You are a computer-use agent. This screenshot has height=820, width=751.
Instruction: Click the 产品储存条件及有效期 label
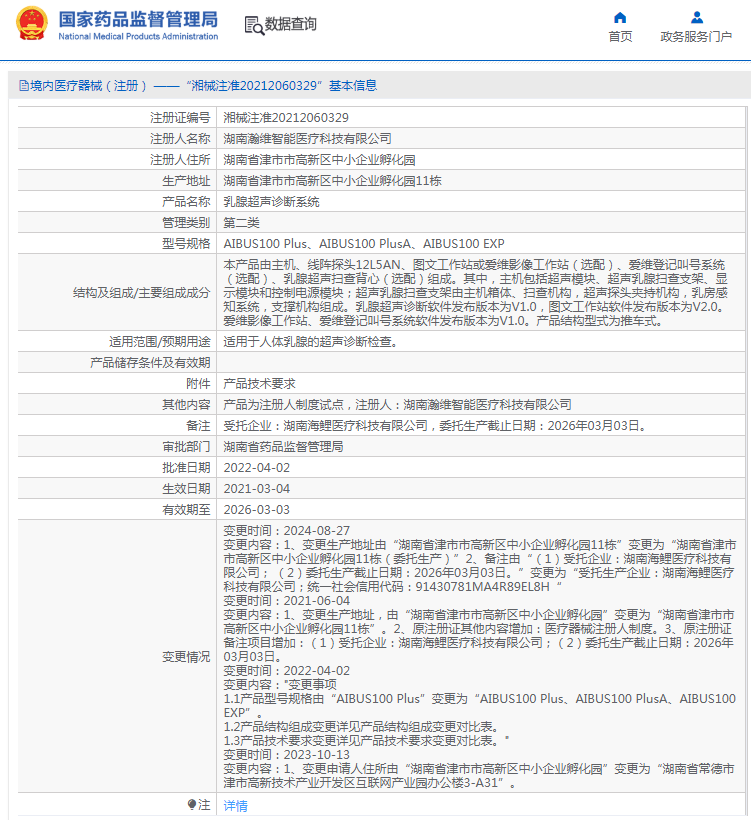150,362
